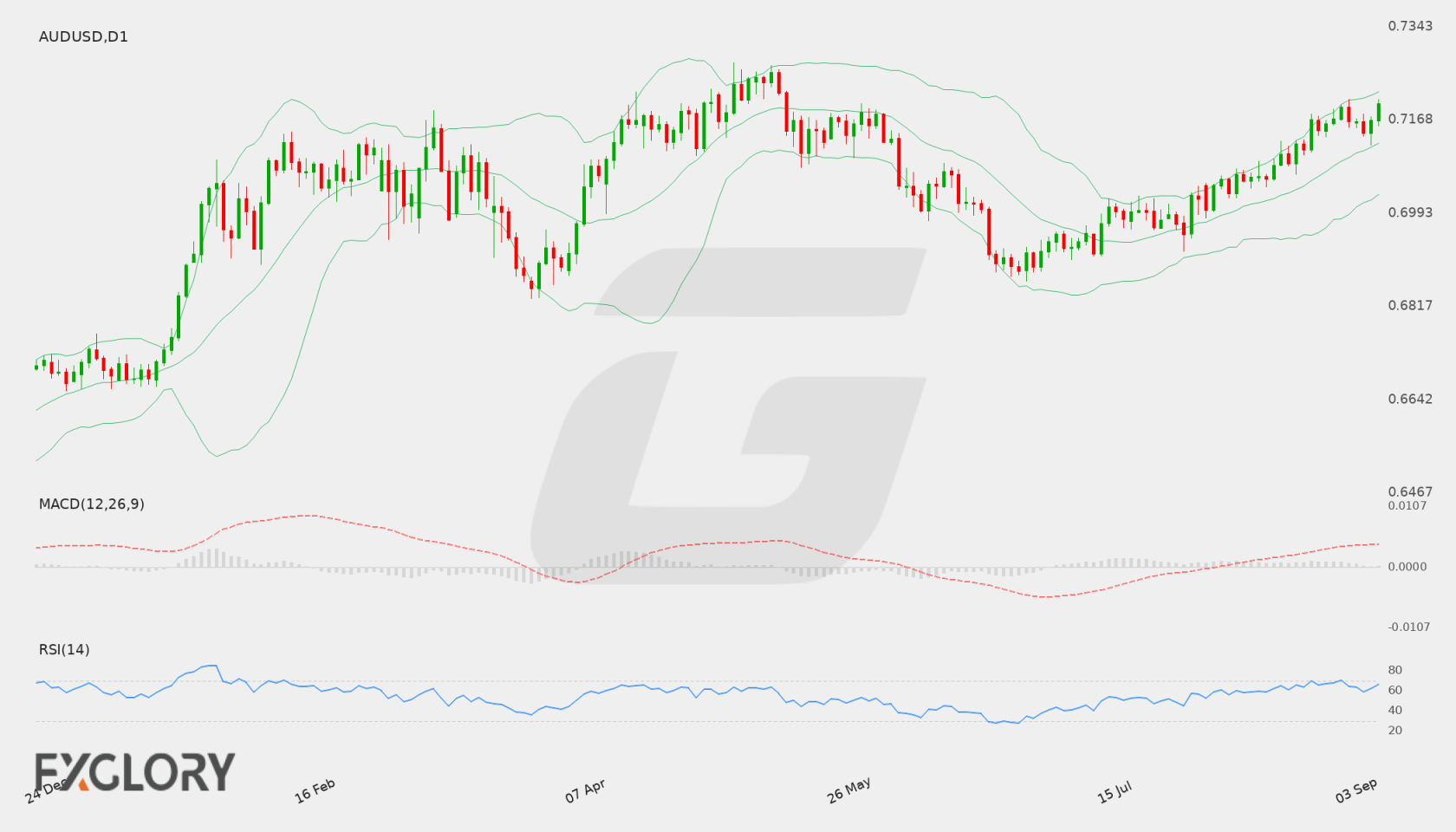Click the RSI 40 level label
1456x832 pixels.
click(x=1394, y=710)
